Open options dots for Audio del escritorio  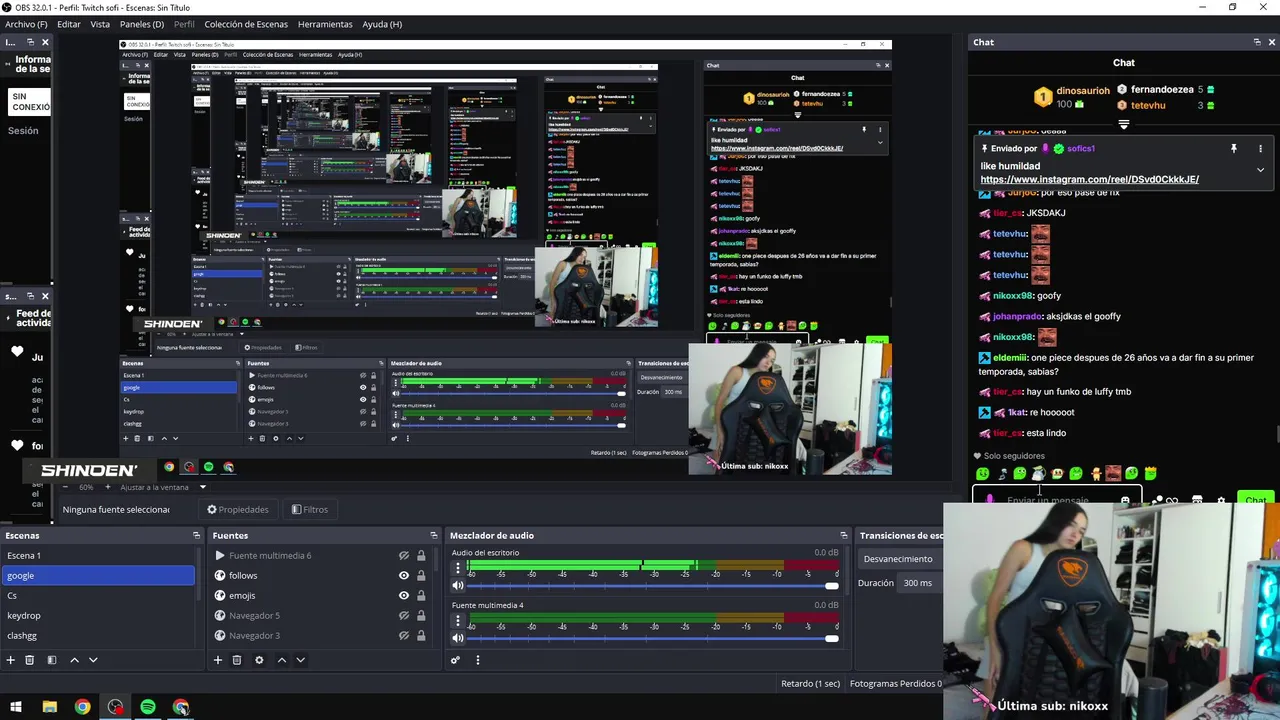pos(458,569)
